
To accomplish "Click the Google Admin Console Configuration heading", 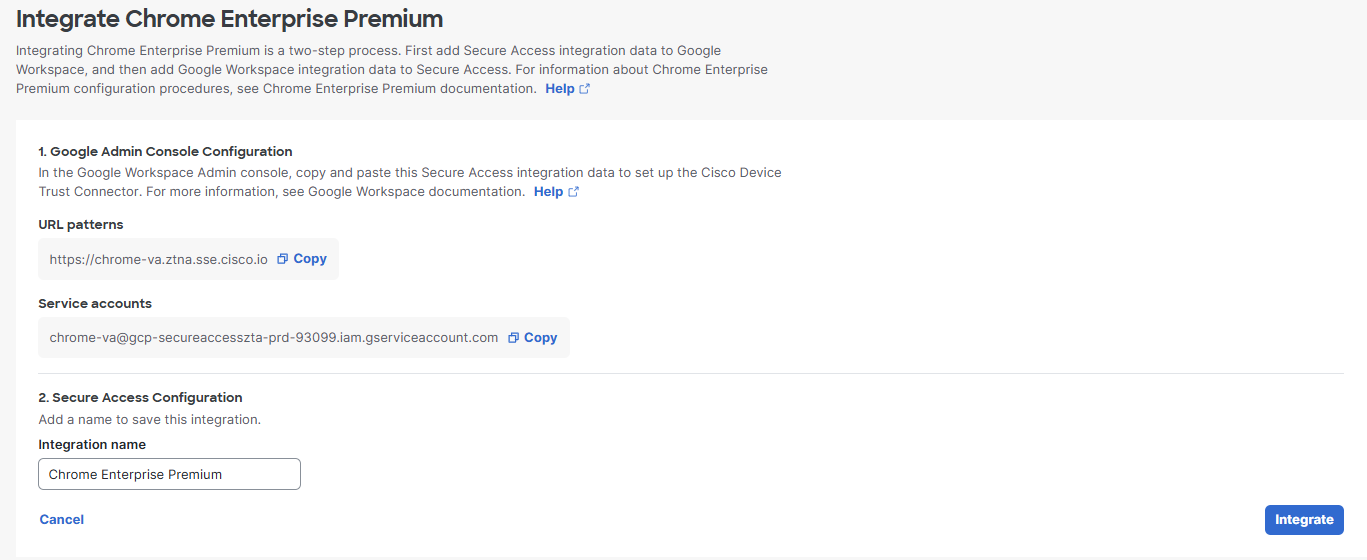I will pyautogui.click(x=165, y=152).
